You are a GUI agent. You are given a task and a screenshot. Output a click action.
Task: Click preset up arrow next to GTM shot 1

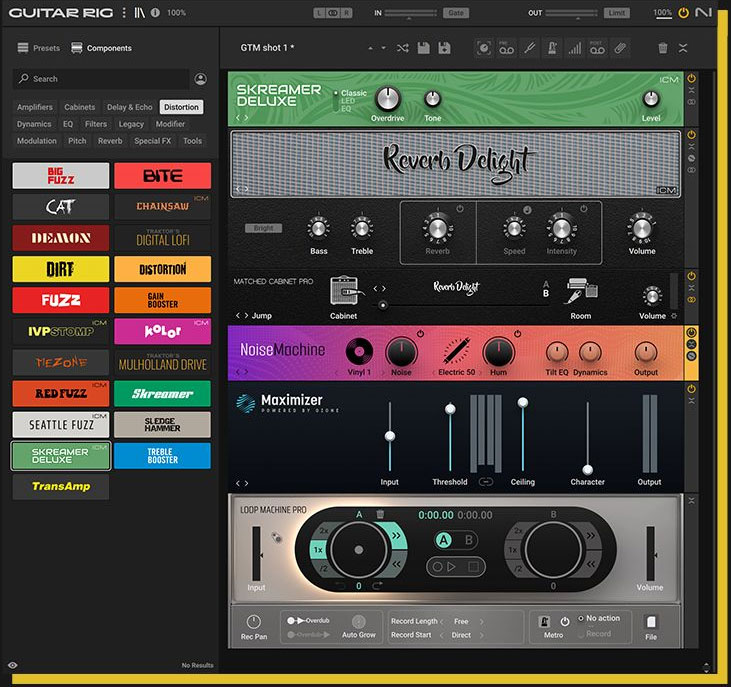370,48
